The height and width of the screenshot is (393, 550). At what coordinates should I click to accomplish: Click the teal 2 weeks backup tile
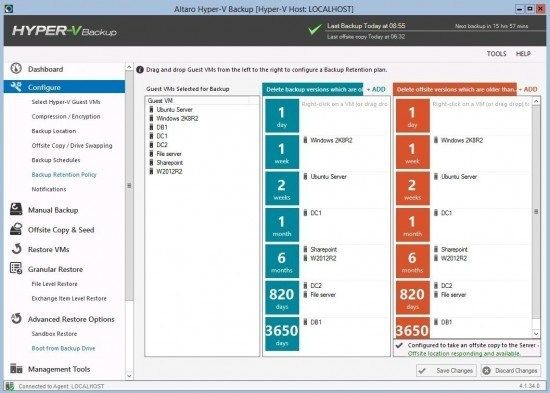[x=282, y=188]
